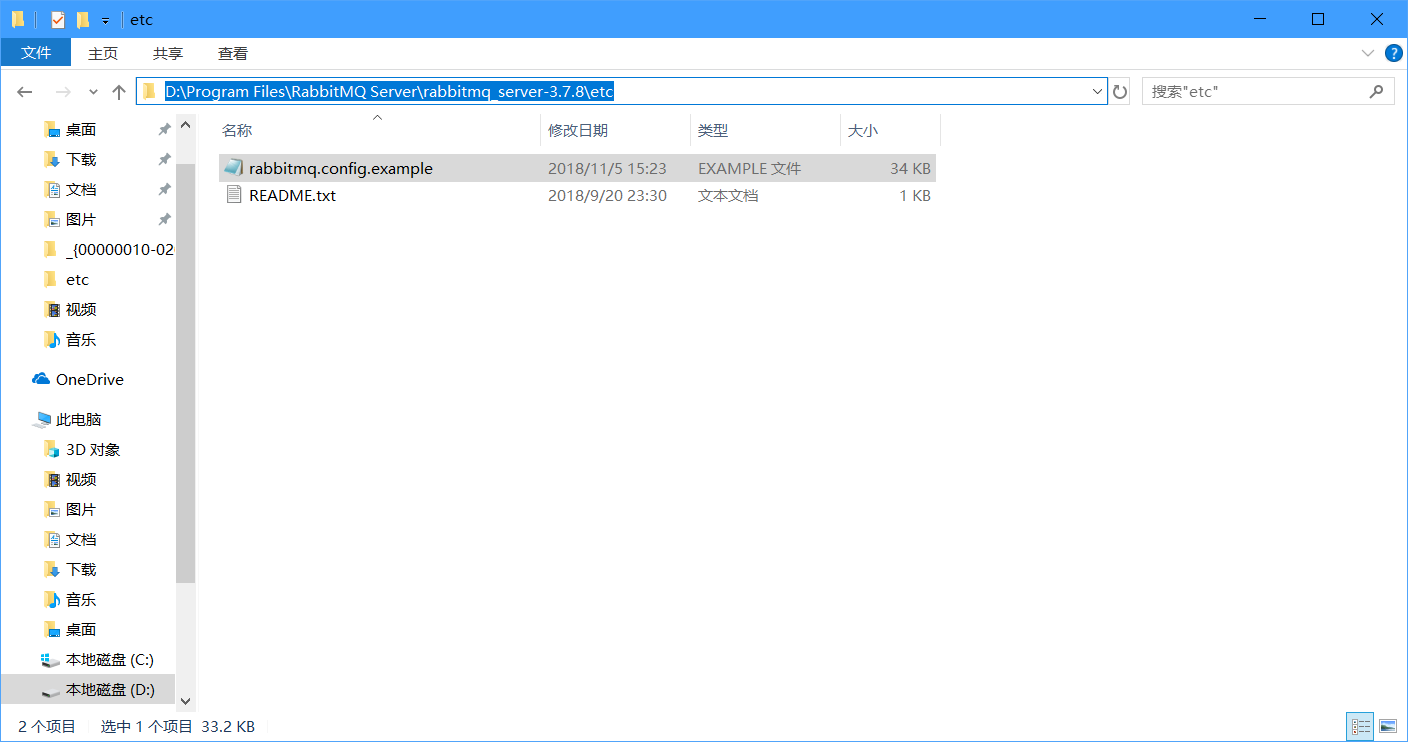Switch to details view layout icon

1360,726
